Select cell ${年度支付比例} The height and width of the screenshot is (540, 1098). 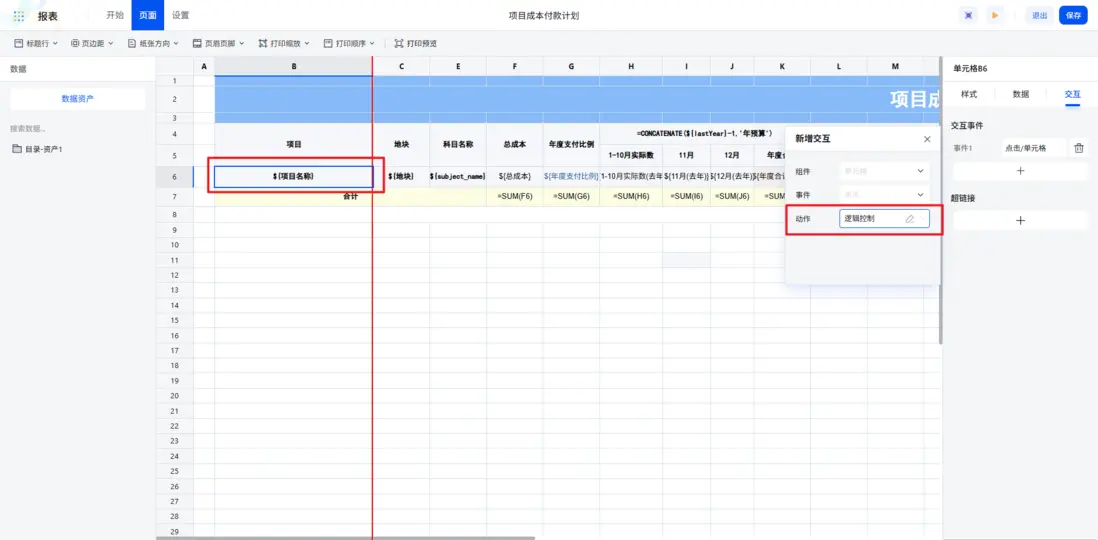pyautogui.click(x=571, y=176)
